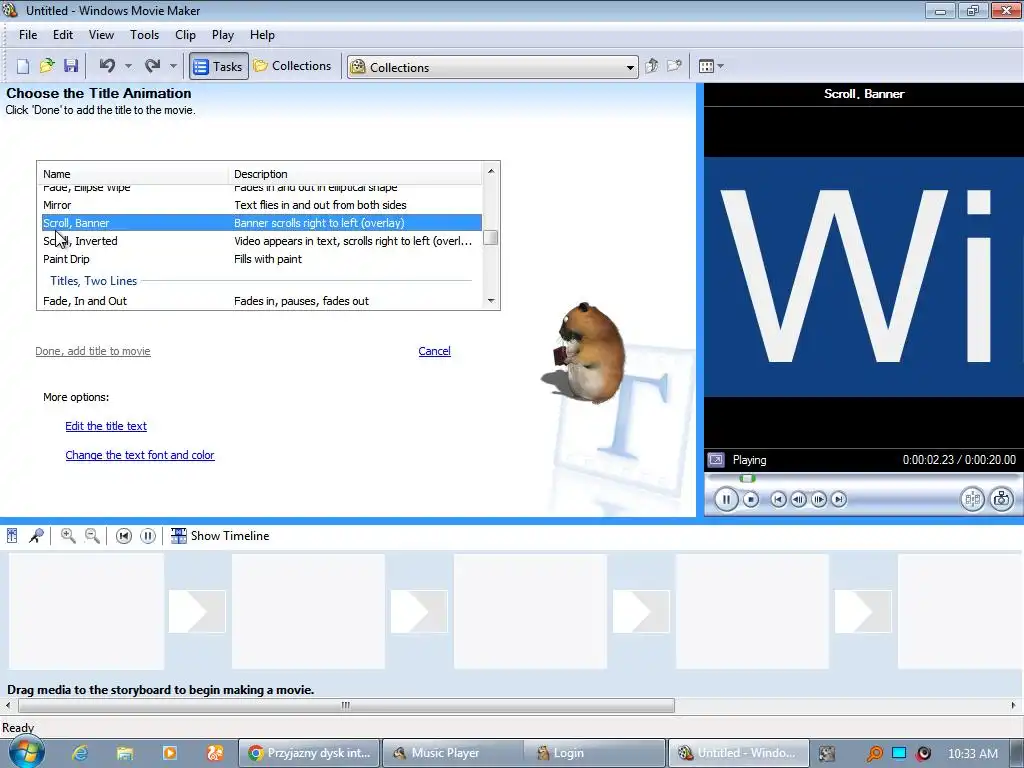This screenshot has height=768, width=1024.
Task: Open the Edit menu
Action: [63, 35]
